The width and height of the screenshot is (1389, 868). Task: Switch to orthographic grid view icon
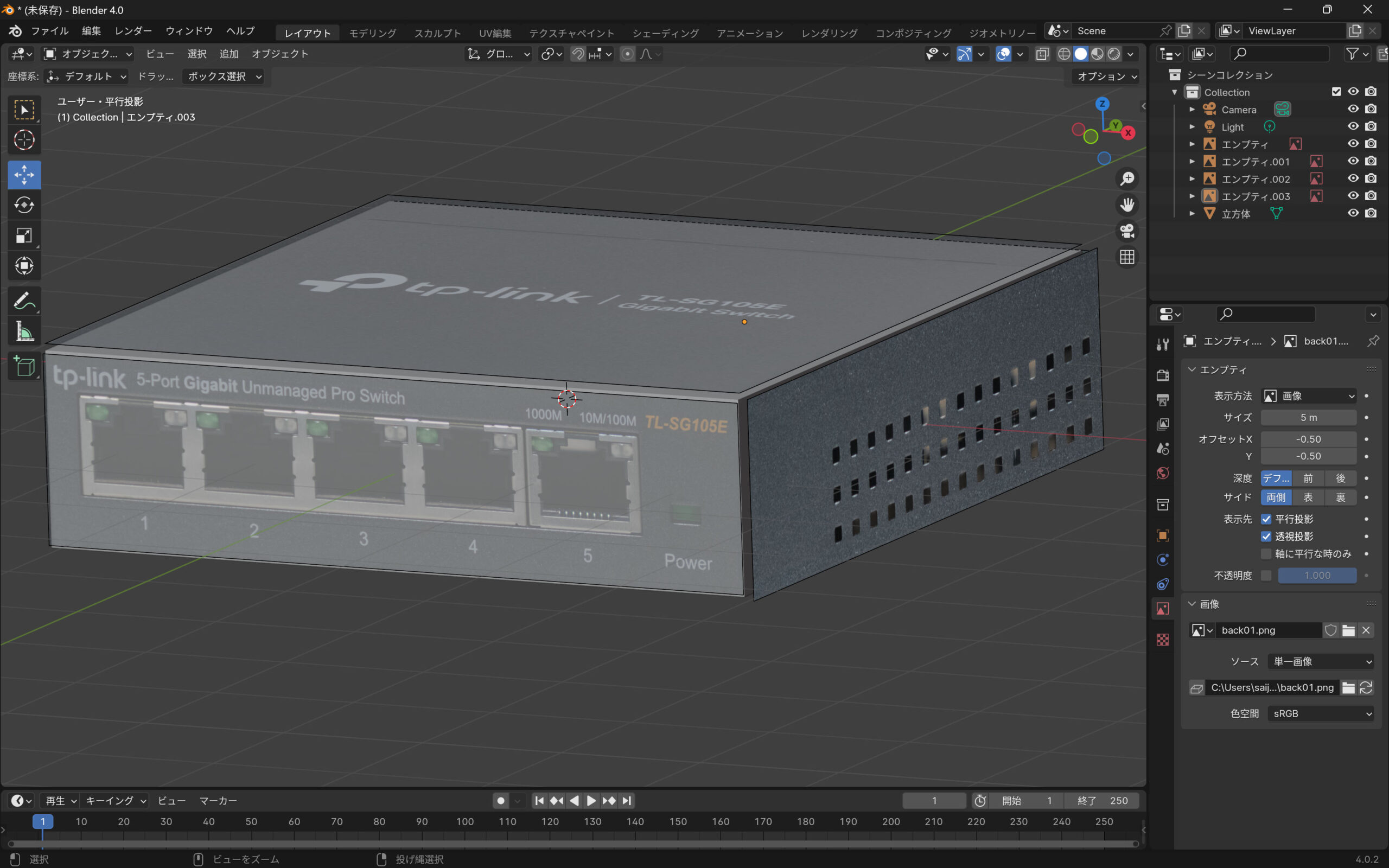(x=1127, y=257)
